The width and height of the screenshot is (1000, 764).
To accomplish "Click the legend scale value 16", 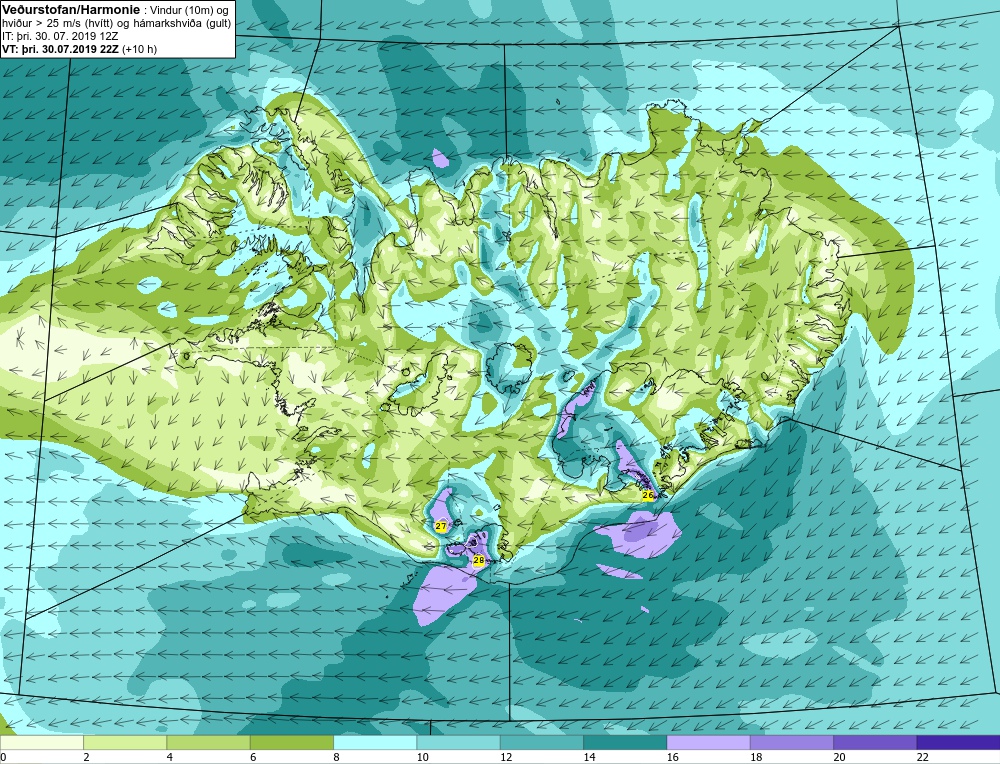I will point(672,757).
